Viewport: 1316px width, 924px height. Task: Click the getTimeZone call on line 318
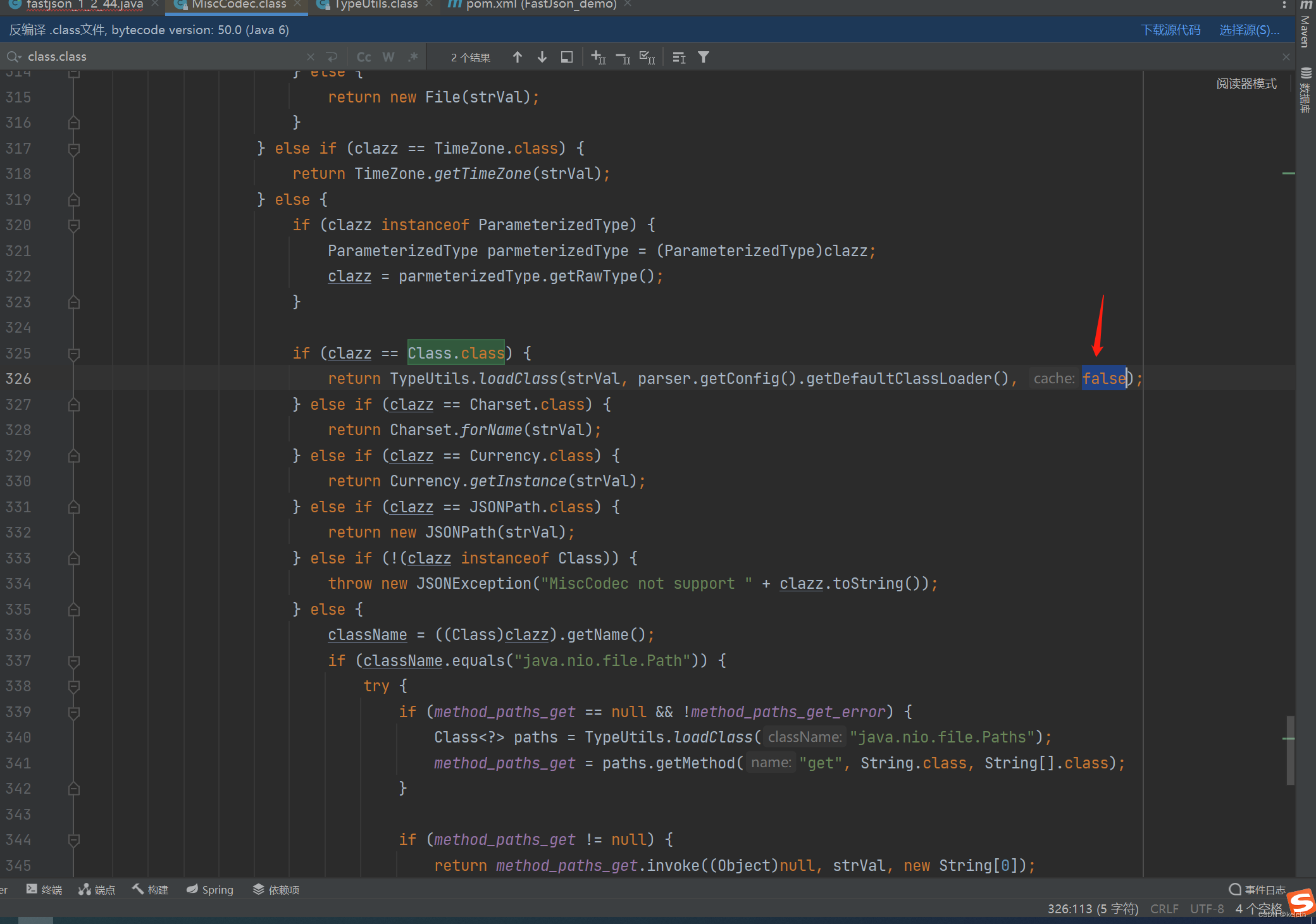click(483, 174)
